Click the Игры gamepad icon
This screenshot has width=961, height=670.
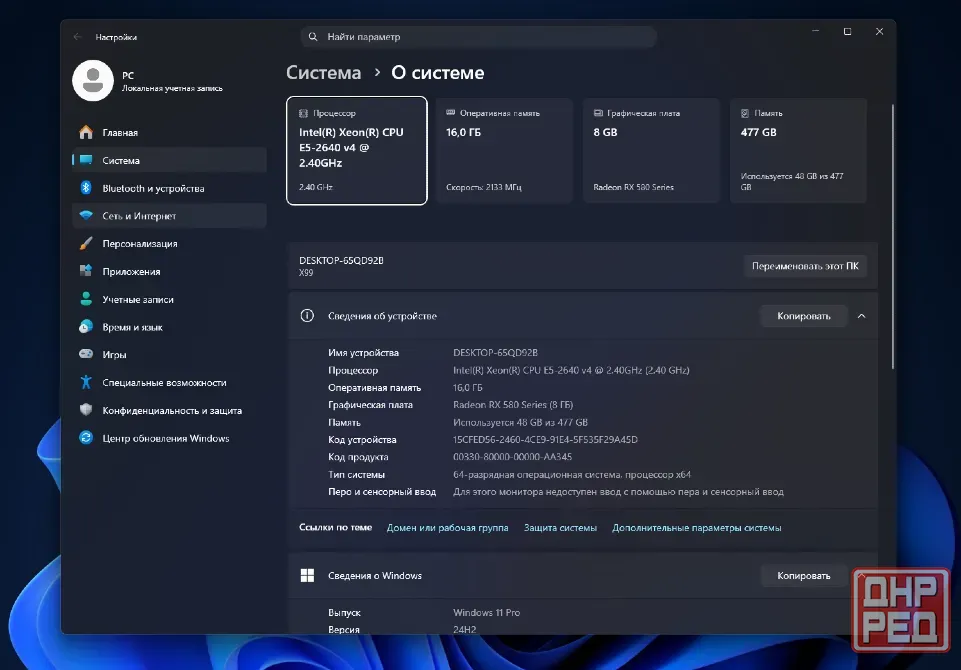(86, 354)
